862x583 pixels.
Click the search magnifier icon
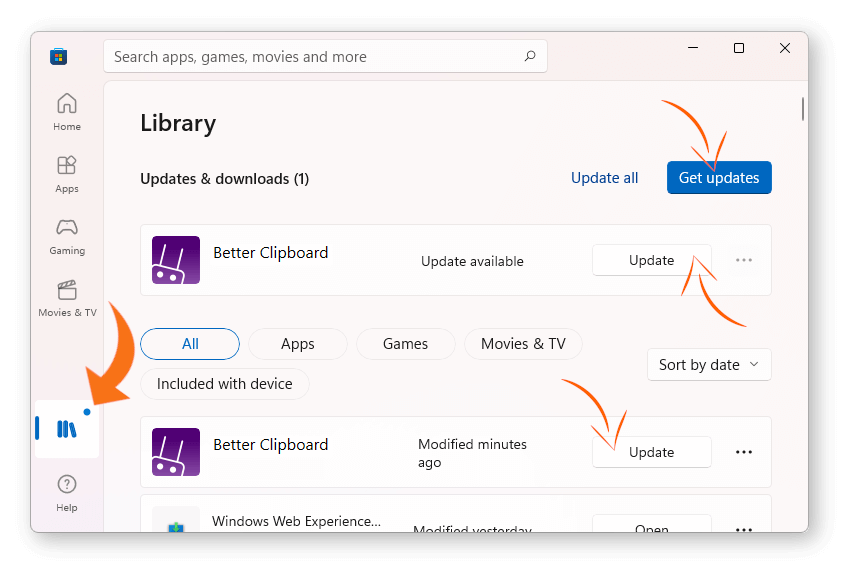click(530, 56)
